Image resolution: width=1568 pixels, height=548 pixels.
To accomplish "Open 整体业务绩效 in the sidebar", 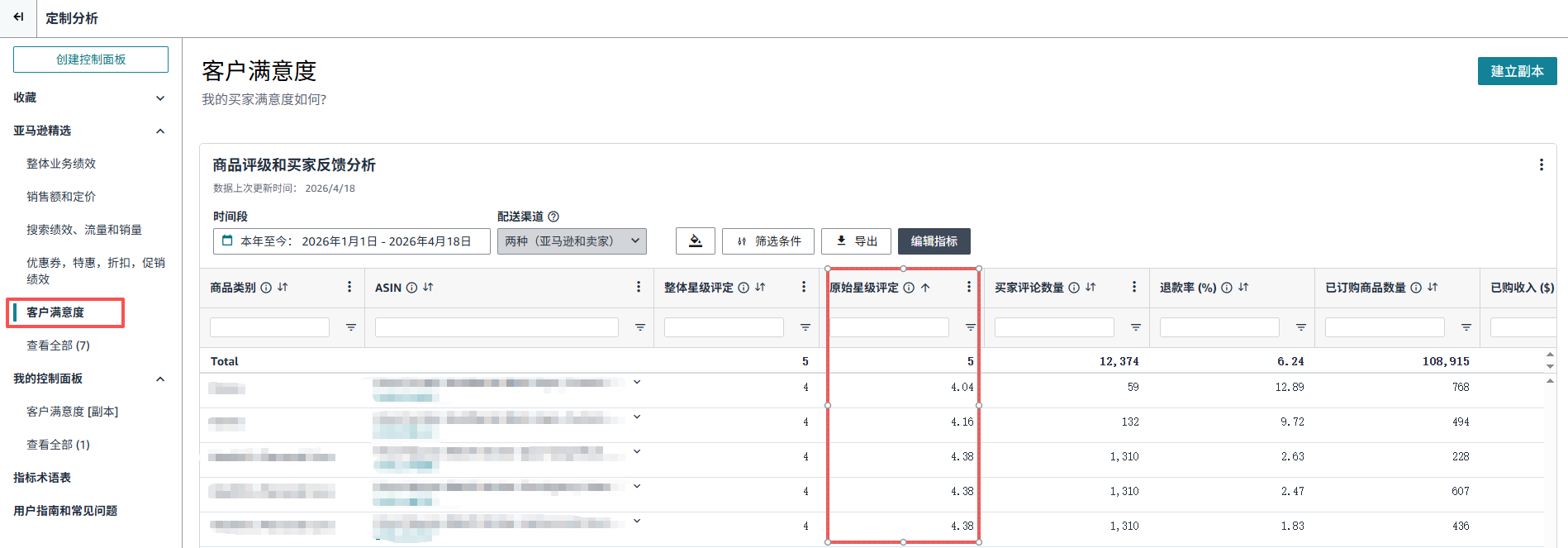I will 61,164.
